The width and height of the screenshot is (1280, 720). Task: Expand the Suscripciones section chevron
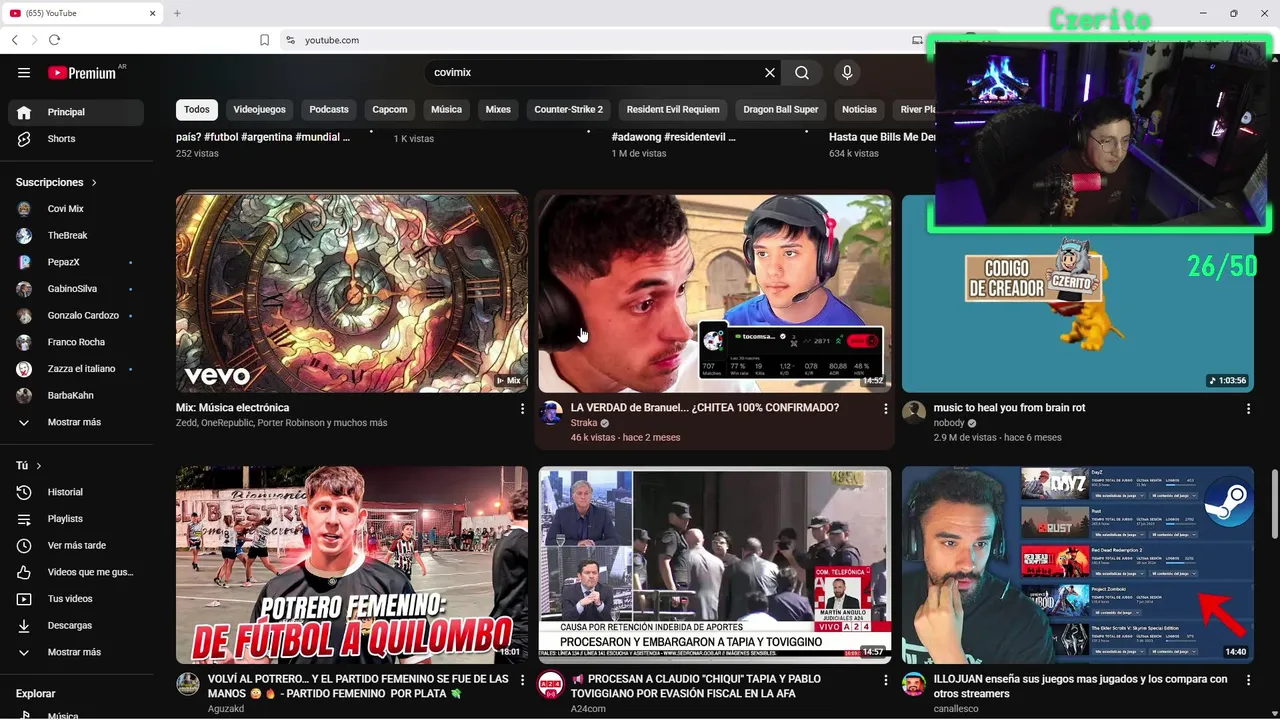point(94,183)
